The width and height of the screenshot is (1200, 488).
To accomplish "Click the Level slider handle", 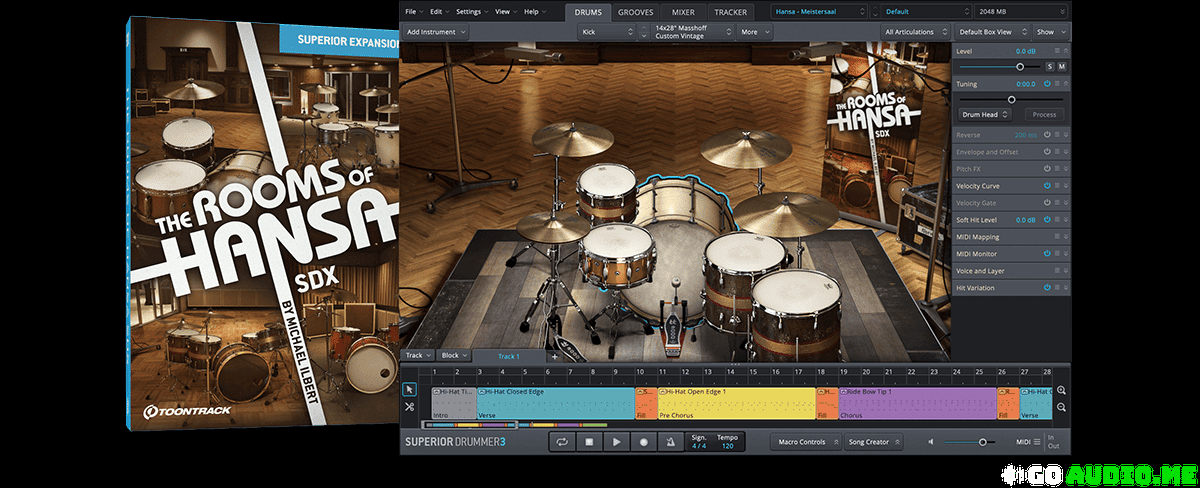I will pos(1020,66).
